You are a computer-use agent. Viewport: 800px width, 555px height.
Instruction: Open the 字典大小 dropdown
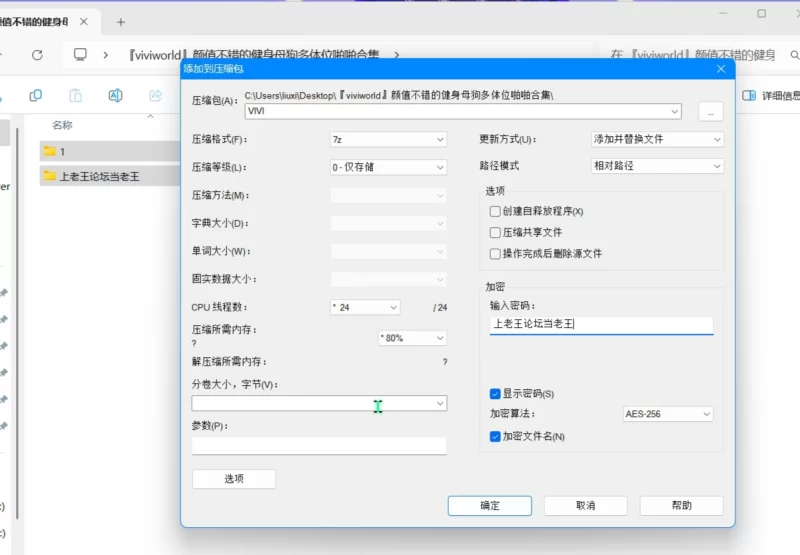click(x=388, y=223)
